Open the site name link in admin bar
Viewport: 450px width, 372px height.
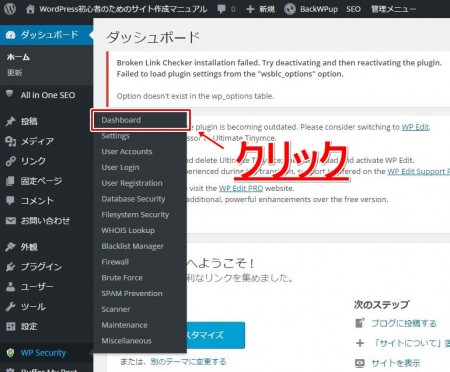[123, 9]
